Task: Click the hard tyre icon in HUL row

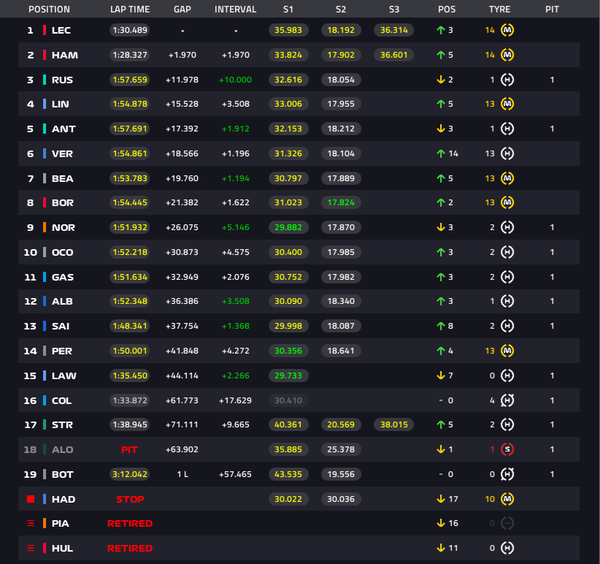Action: (507, 548)
